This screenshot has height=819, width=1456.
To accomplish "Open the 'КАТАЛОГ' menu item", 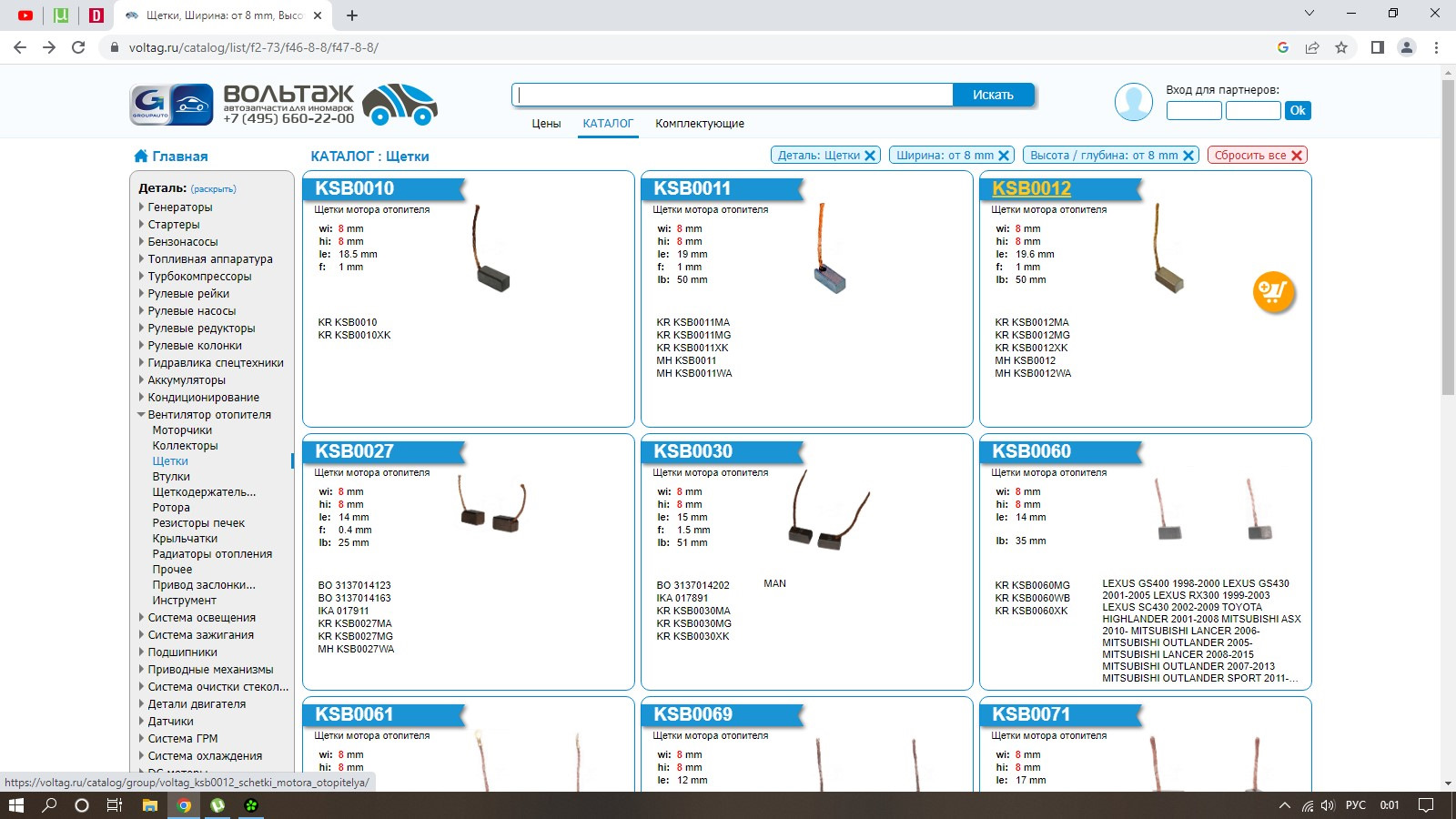I will coord(608,124).
